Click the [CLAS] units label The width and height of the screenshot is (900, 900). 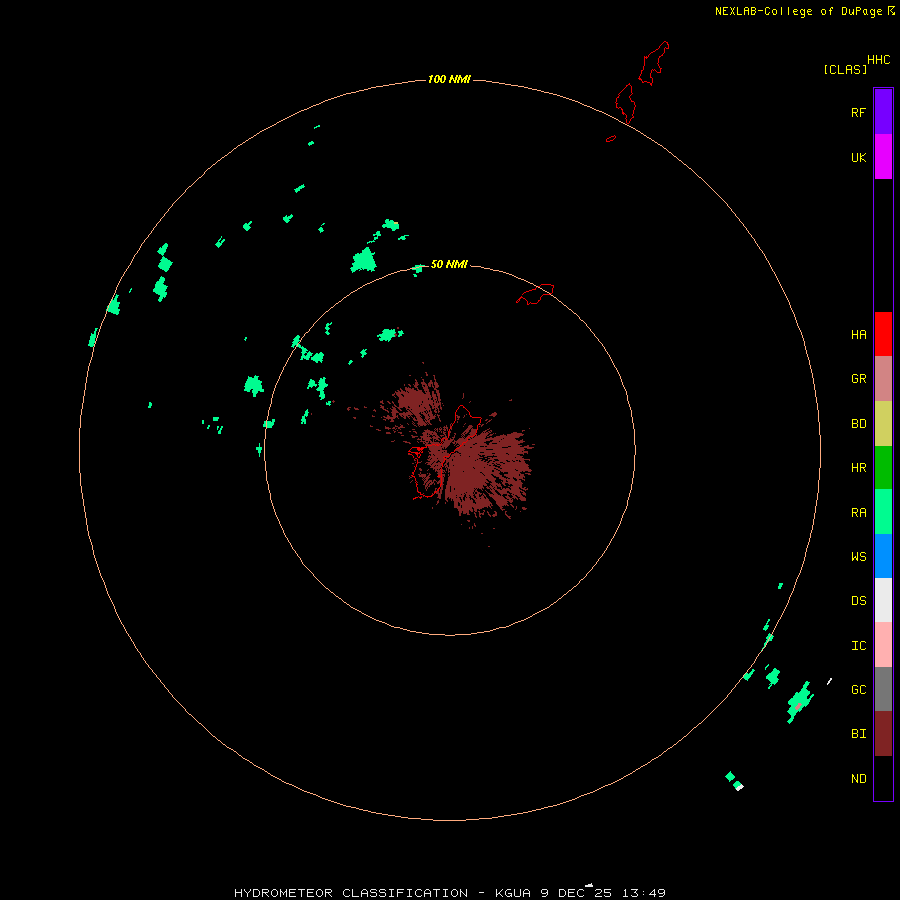point(845,69)
